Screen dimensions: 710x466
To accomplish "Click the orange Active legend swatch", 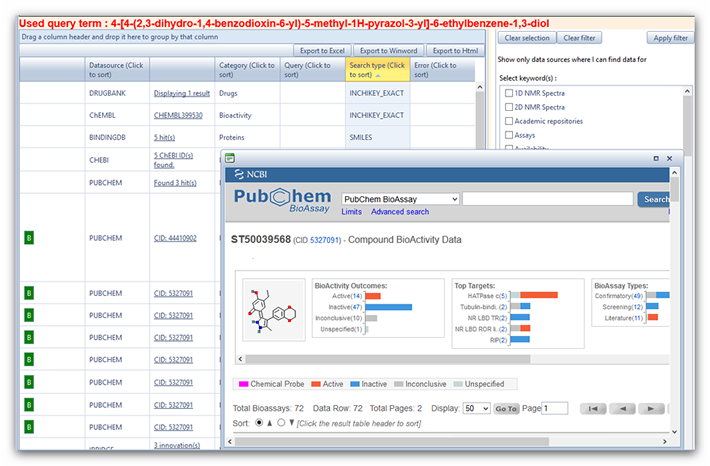I will coord(316,384).
